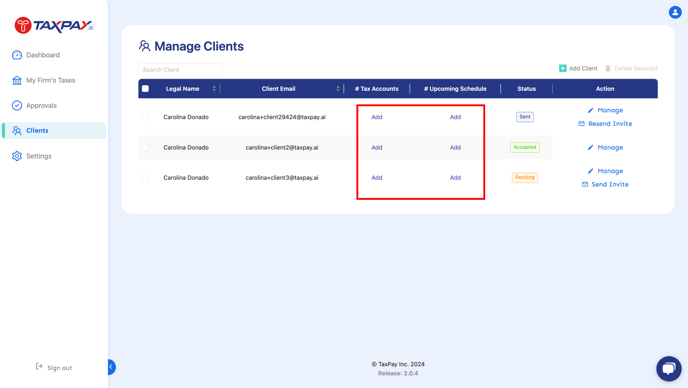Viewport: 688px width, 388px height.
Task: Click the Release: 2.0.4 footer text
Action: pos(398,374)
